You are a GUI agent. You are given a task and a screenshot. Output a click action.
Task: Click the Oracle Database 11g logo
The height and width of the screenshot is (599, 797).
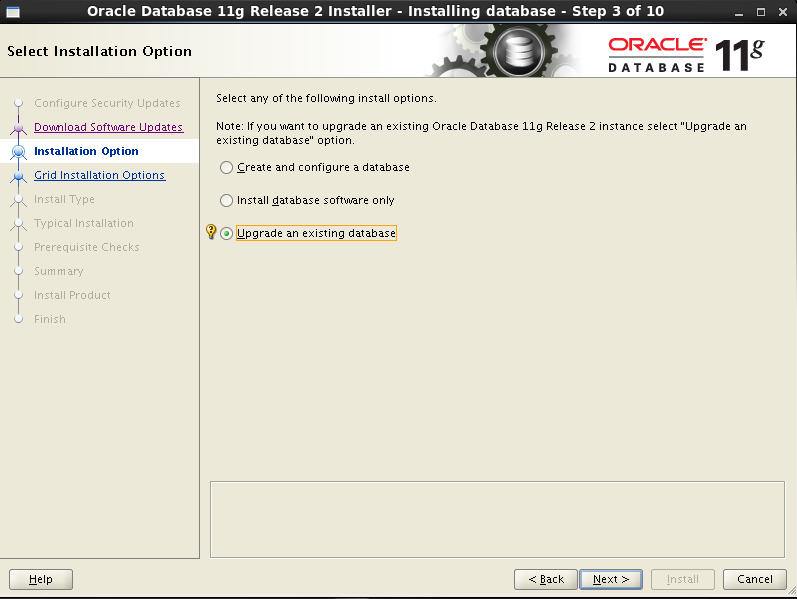[x=686, y=55]
